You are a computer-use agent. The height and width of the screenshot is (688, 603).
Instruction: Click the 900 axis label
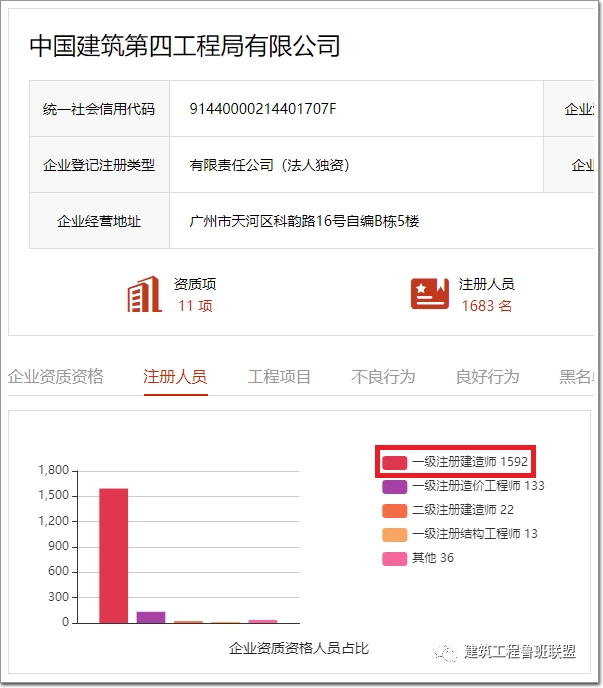coord(58,546)
